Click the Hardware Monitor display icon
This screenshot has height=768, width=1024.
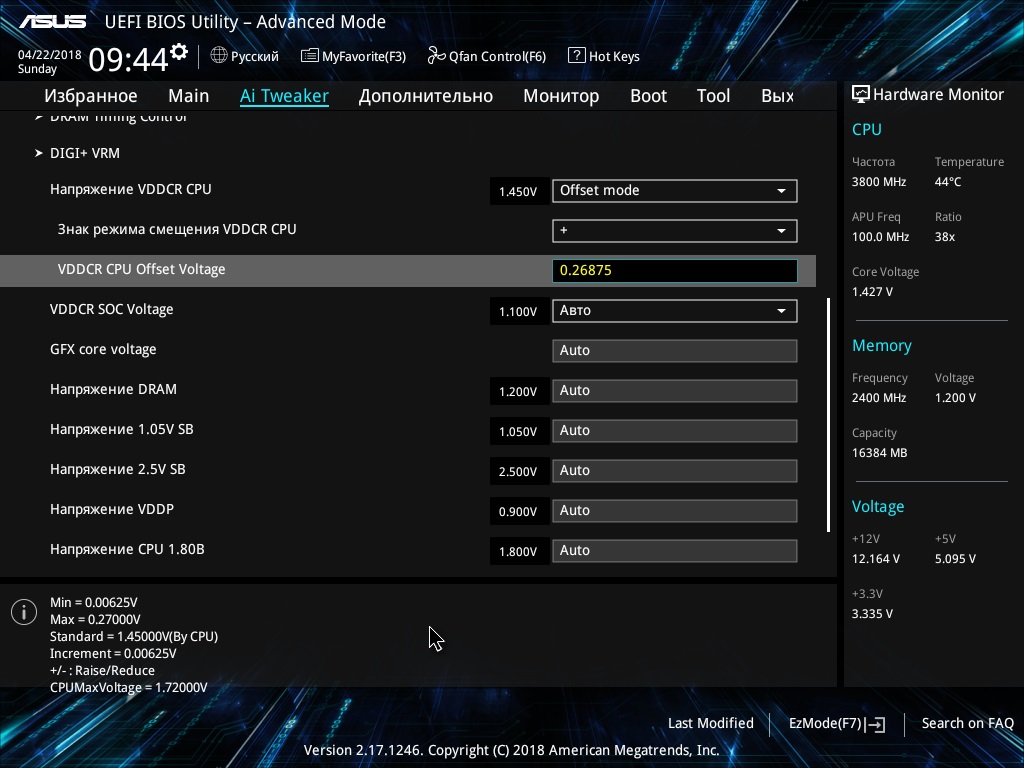861,95
